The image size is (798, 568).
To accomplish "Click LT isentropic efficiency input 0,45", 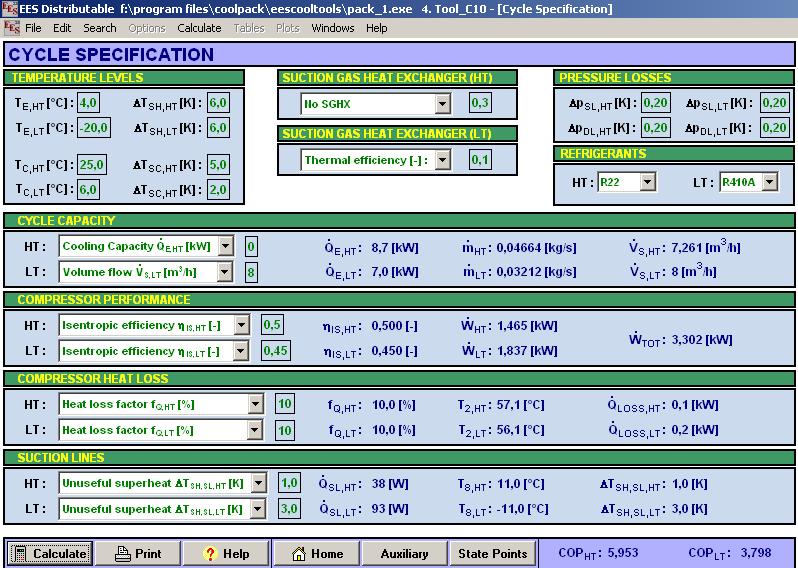I will (x=276, y=351).
